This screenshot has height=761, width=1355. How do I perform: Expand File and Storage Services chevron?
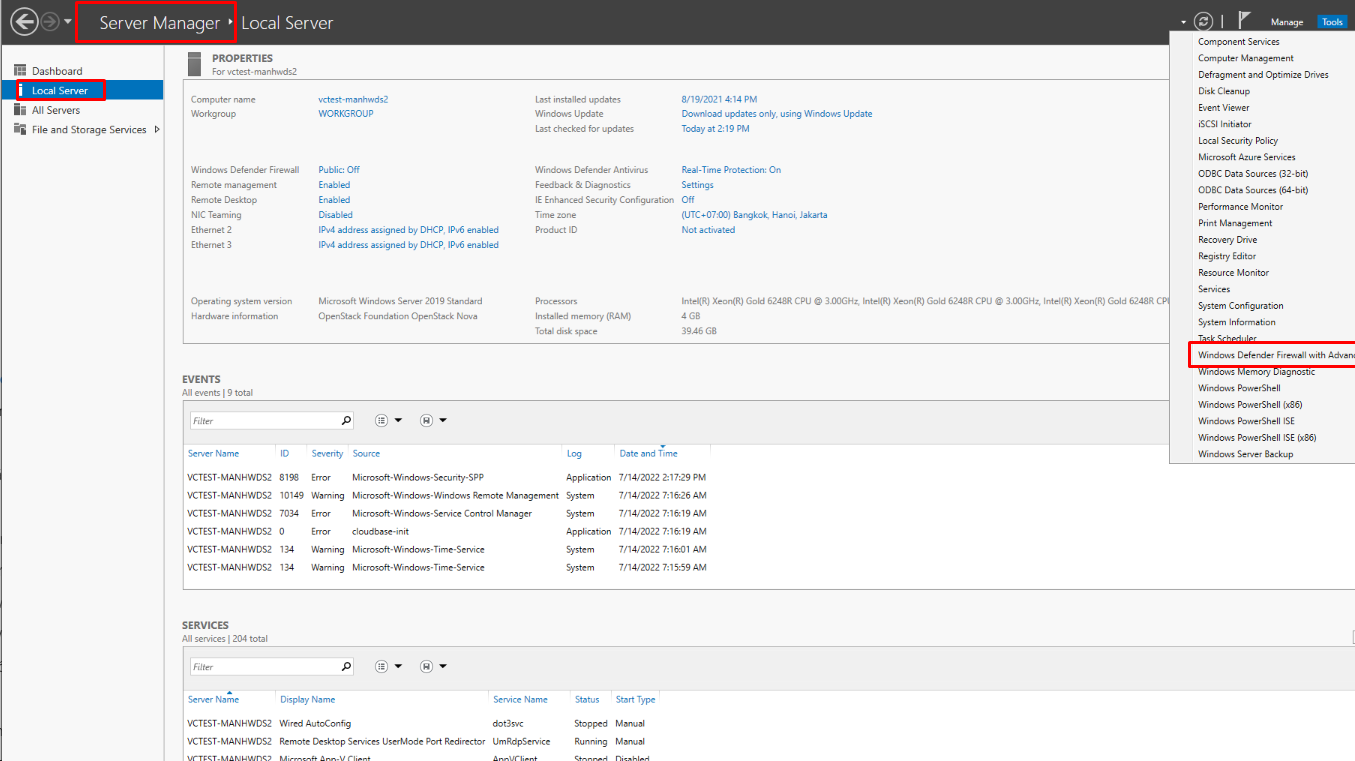[157, 129]
